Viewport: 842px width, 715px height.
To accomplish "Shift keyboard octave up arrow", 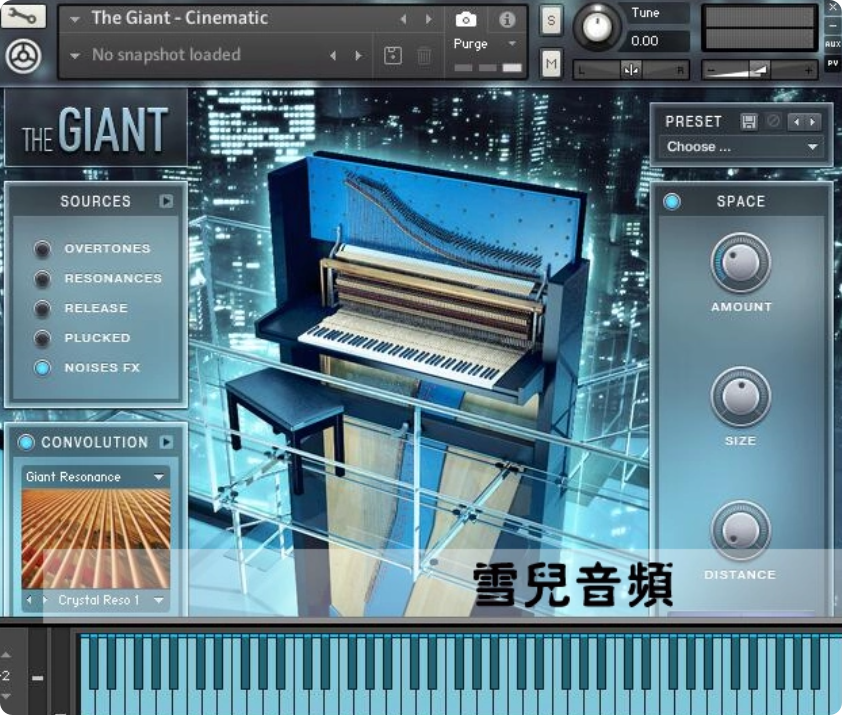I will pyautogui.click(x=5, y=655).
